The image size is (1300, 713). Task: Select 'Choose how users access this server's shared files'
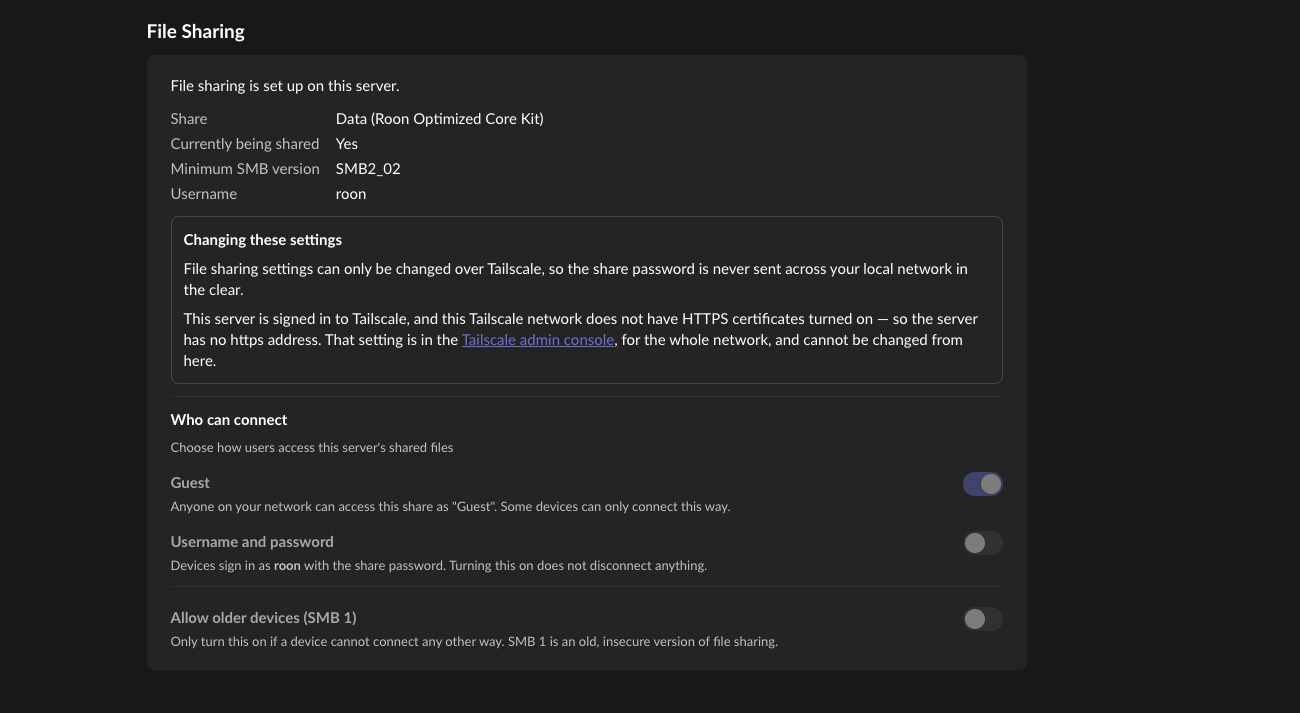312,448
